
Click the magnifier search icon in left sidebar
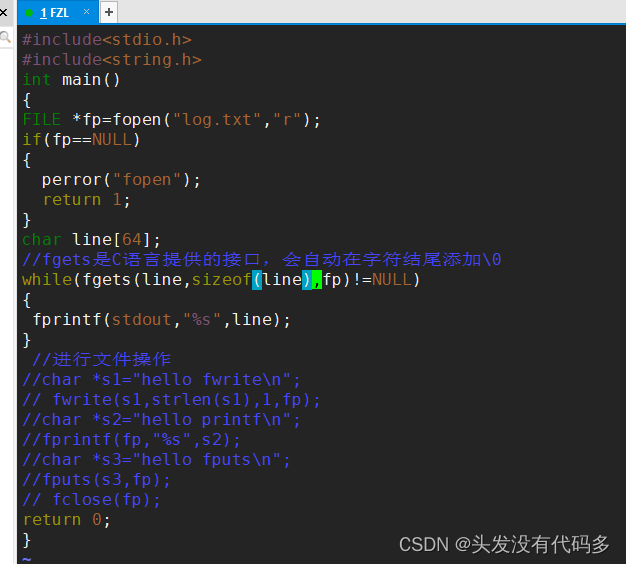pos(5,37)
